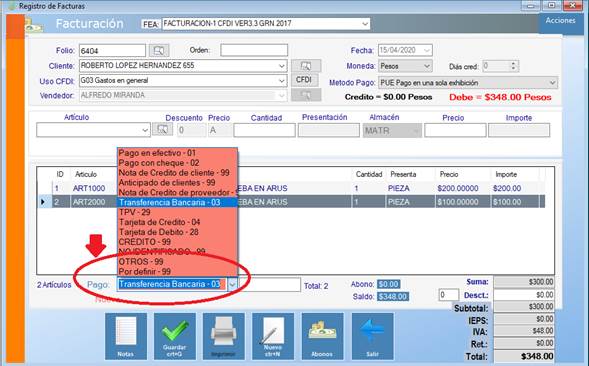The width and height of the screenshot is (589, 366).
Task: Select Anticipado de clientes - 99
Action: click(x=177, y=183)
